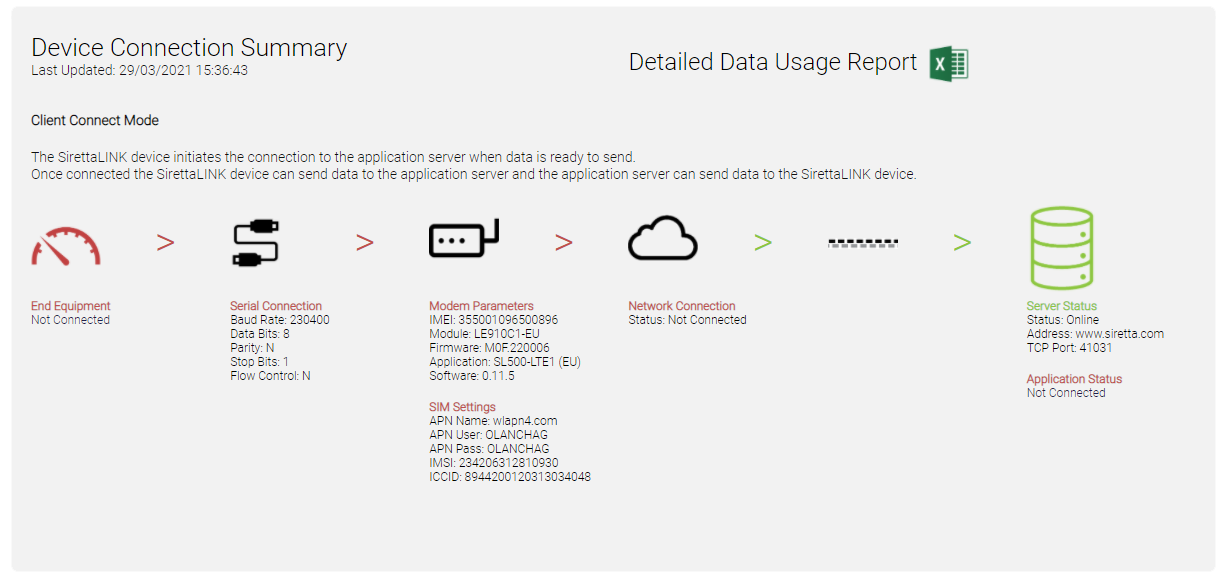1226x580 pixels.
Task: Click the green arrow before the server icon
Action: [962, 243]
